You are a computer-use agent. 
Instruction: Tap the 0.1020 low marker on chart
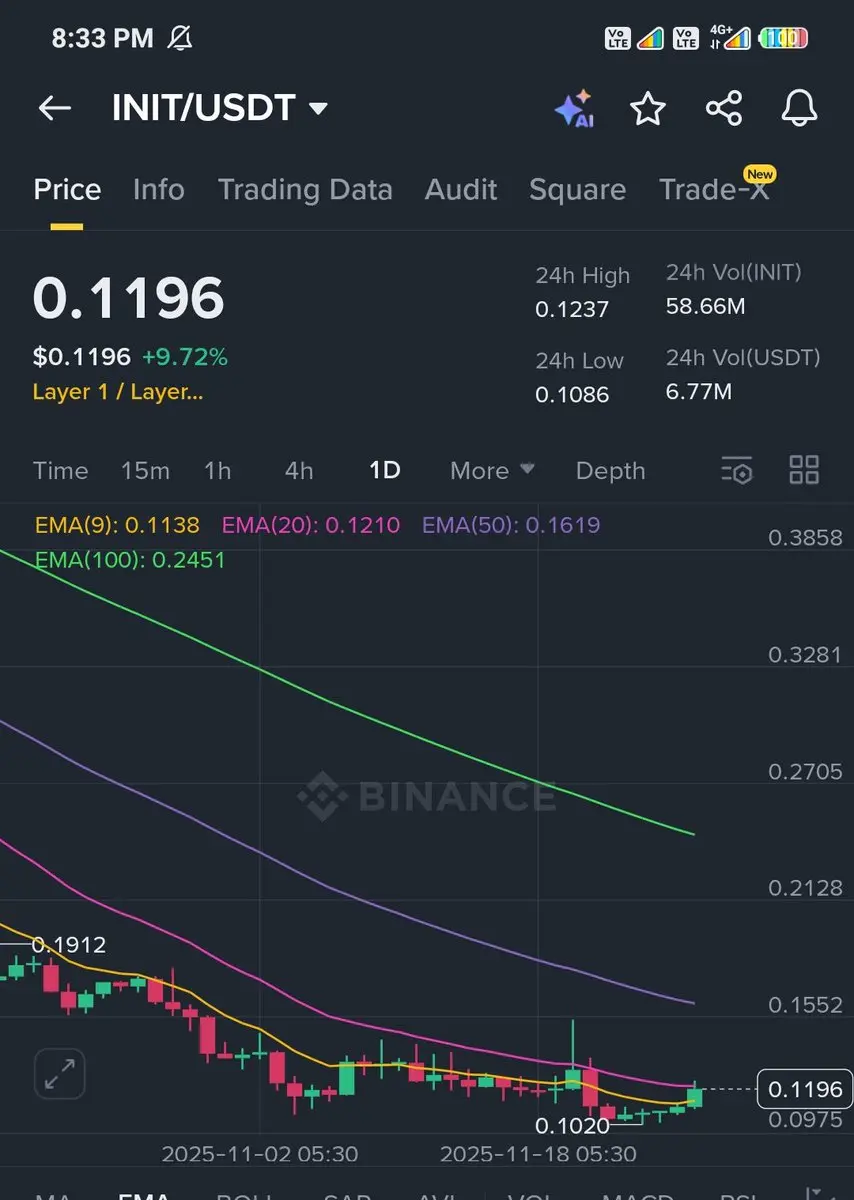click(572, 1126)
